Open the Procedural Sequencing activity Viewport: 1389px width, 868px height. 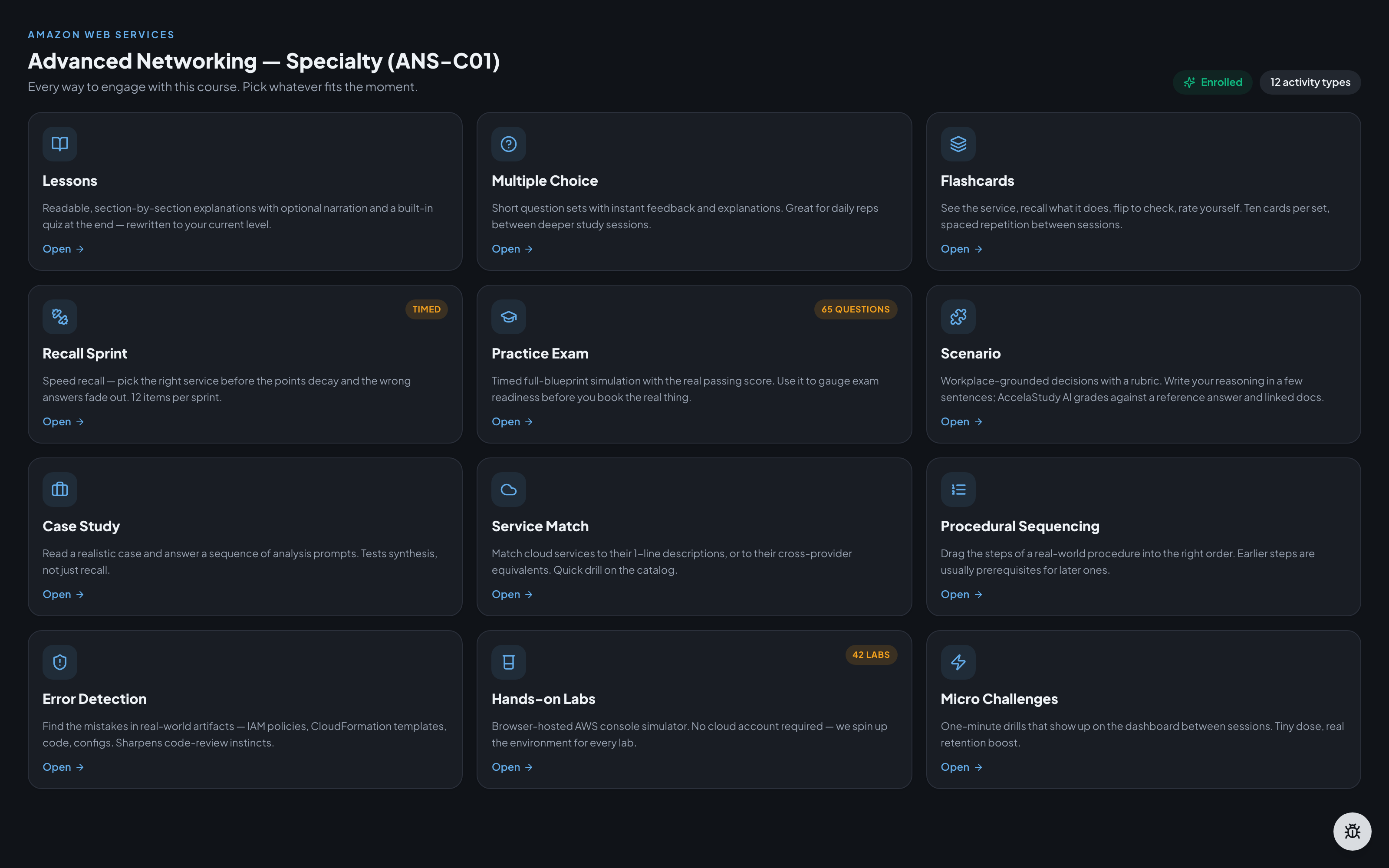coord(961,594)
